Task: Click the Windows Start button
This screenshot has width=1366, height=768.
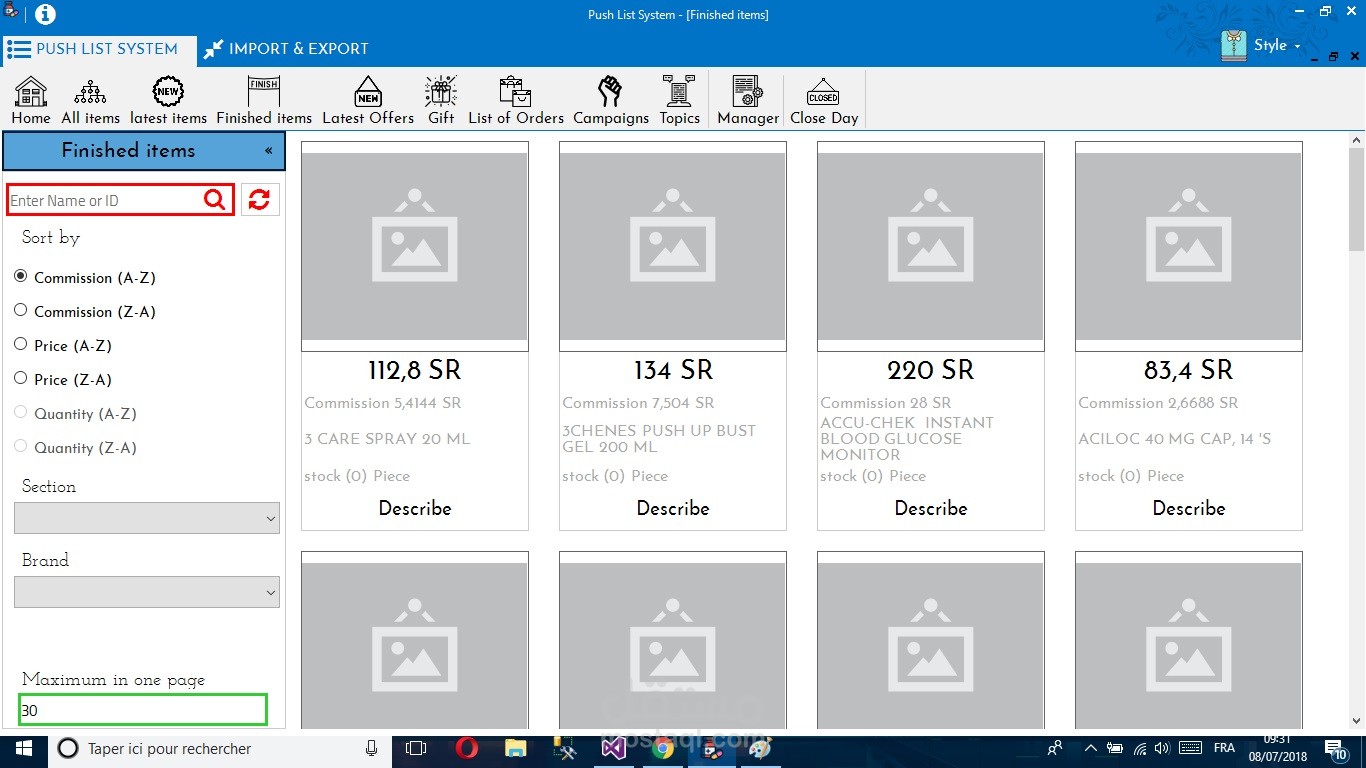Action: coord(24,748)
